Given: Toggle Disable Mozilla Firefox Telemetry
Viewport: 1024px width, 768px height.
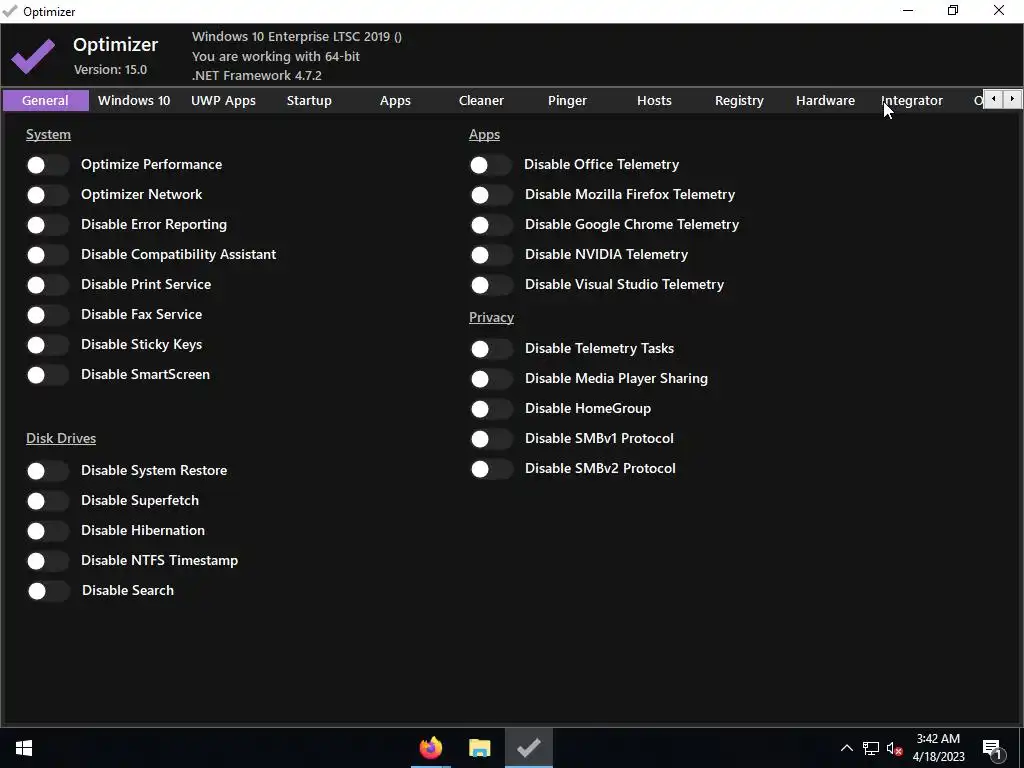Looking at the screenshot, I should point(491,195).
